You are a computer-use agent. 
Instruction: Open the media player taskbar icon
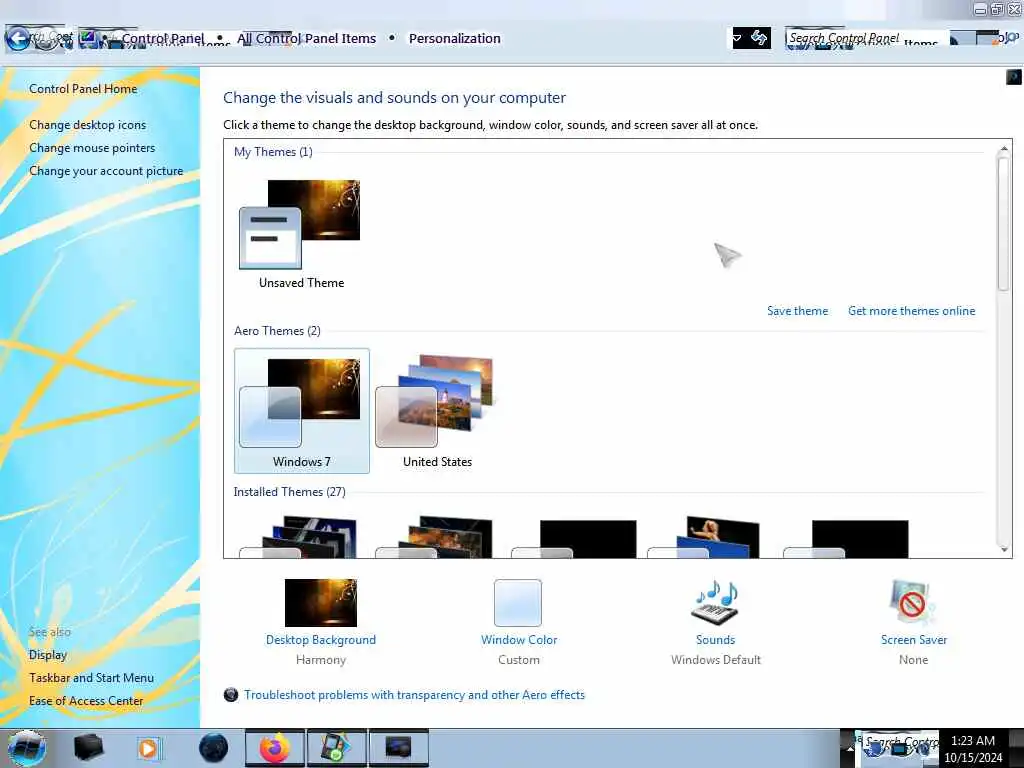click(x=148, y=748)
